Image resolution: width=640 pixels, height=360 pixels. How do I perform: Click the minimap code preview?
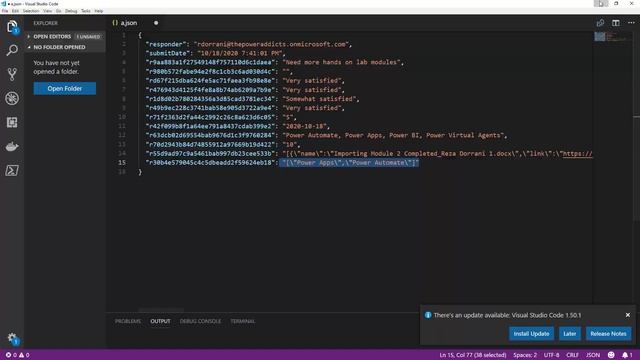[x=611, y=37]
